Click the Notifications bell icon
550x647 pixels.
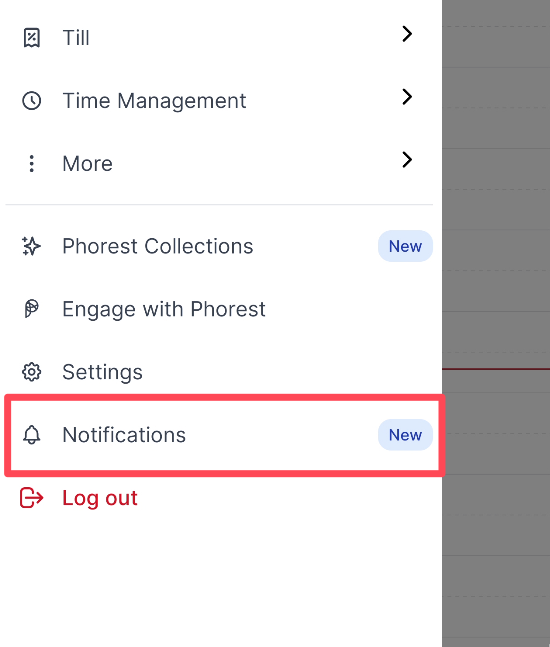pos(31,435)
